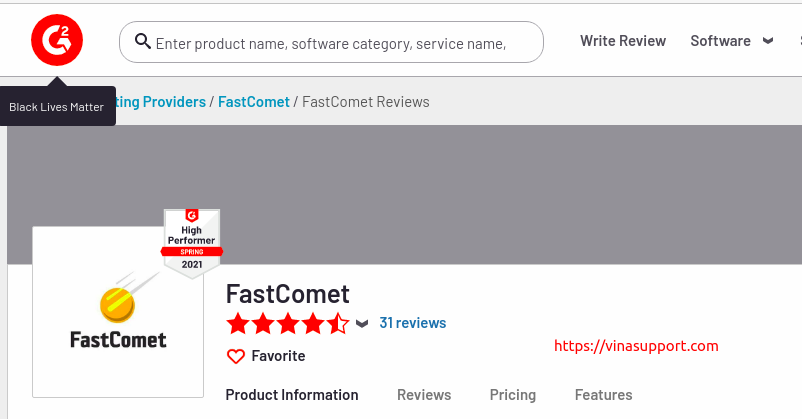The image size is (802, 419).
Task: Switch to the Pricing tab
Action: click(513, 395)
